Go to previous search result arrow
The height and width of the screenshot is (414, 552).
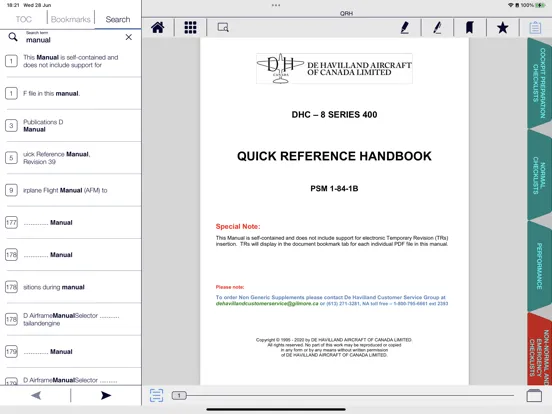(x=36, y=395)
